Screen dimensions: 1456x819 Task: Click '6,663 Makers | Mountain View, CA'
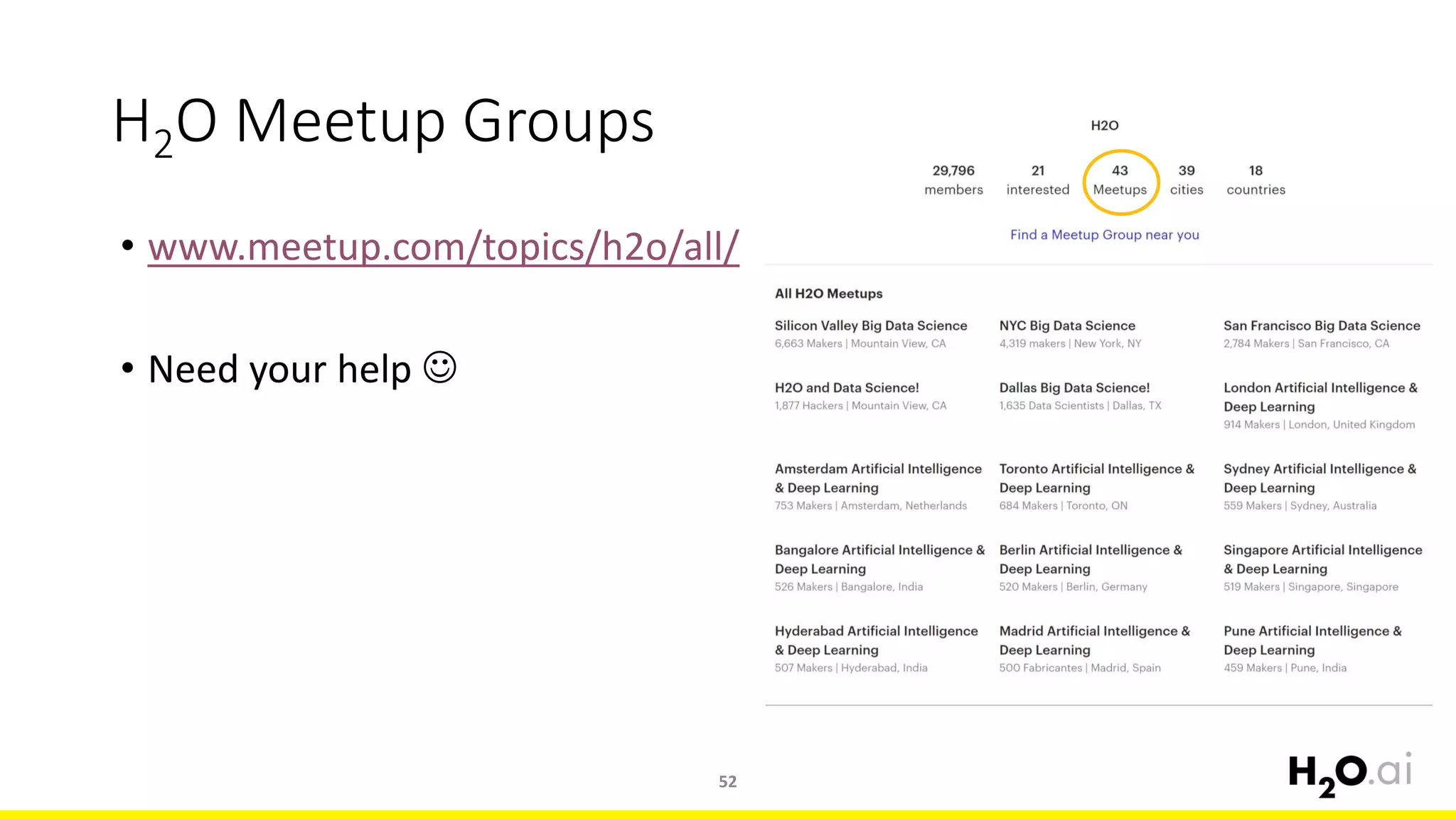pyautogui.click(x=860, y=343)
